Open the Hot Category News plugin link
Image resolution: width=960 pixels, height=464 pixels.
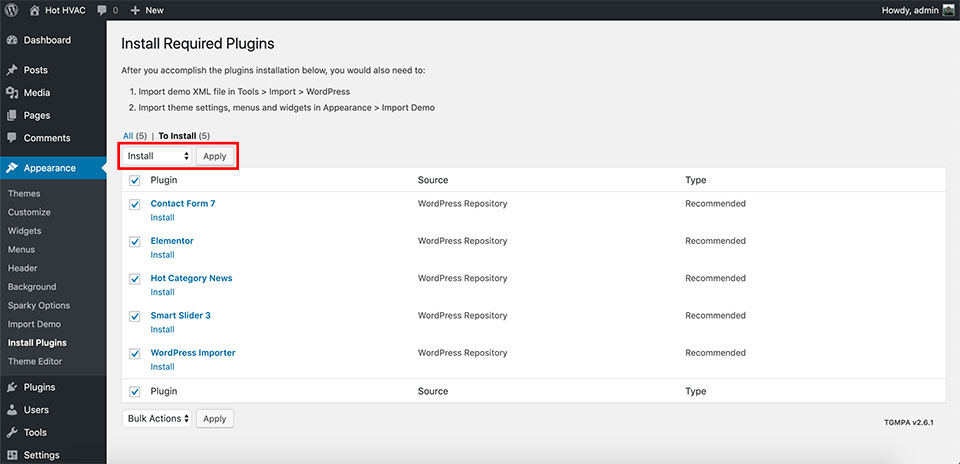pos(192,279)
